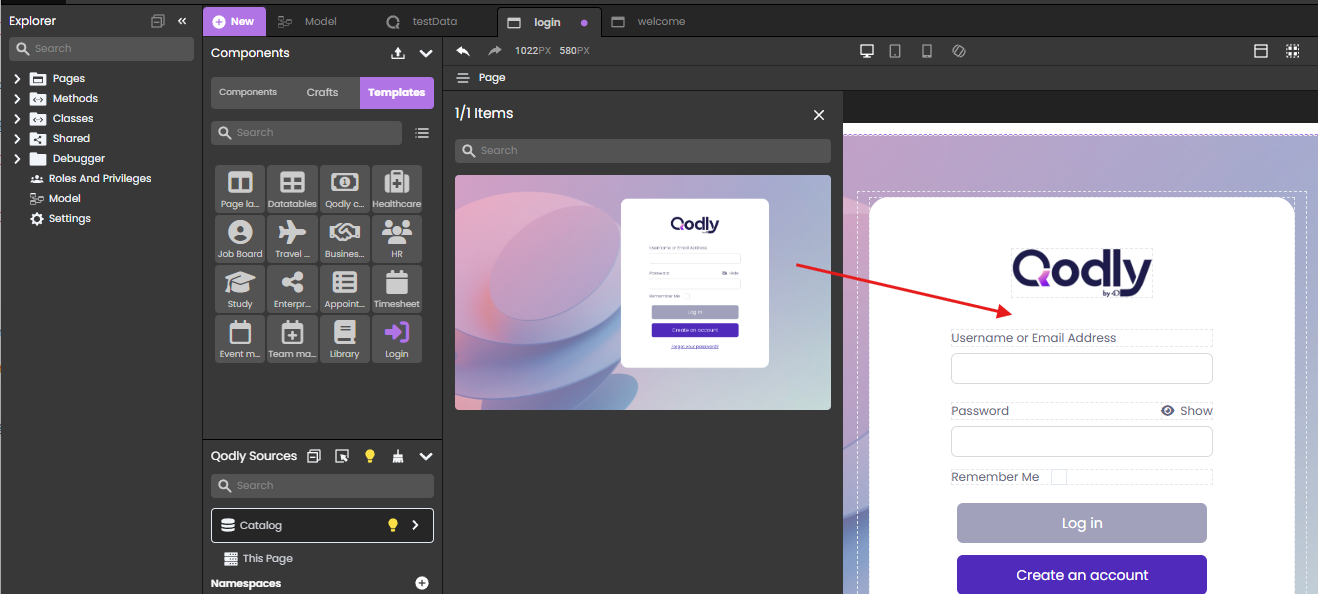The width and height of the screenshot is (1318, 594).
Task: Expand the Classes tree node
Action: tap(17, 119)
